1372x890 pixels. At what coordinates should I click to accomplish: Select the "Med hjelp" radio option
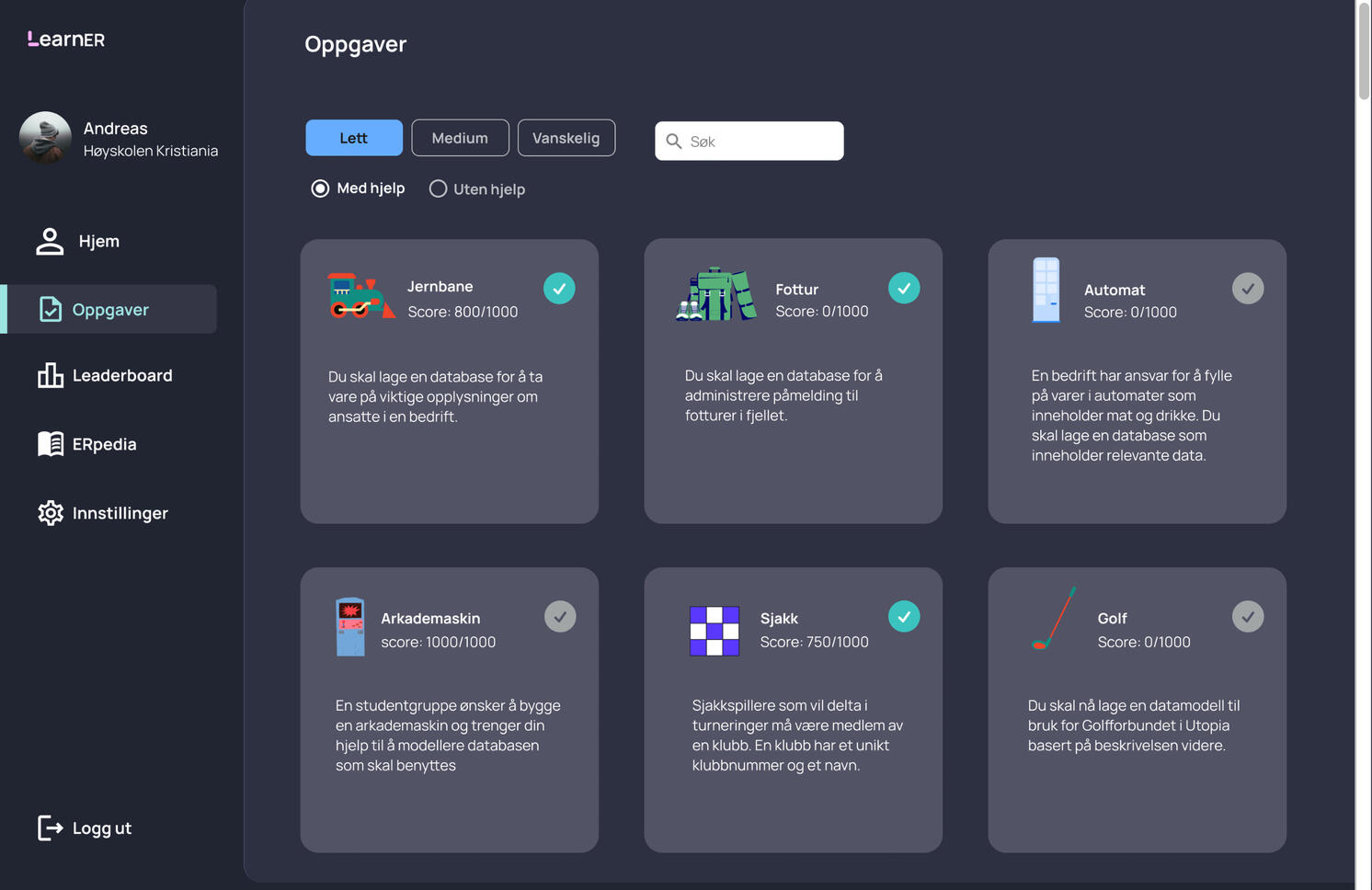[x=320, y=188]
